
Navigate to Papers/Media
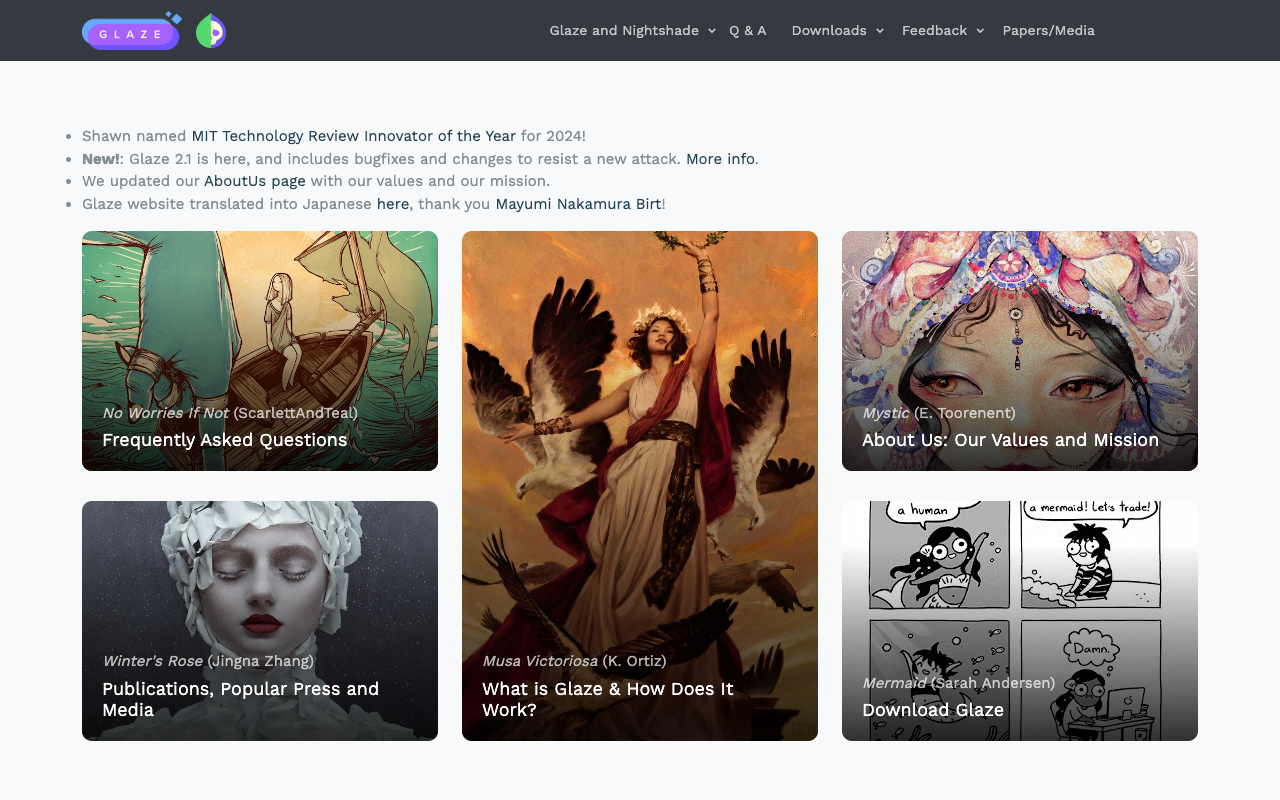(x=1048, y=30)
